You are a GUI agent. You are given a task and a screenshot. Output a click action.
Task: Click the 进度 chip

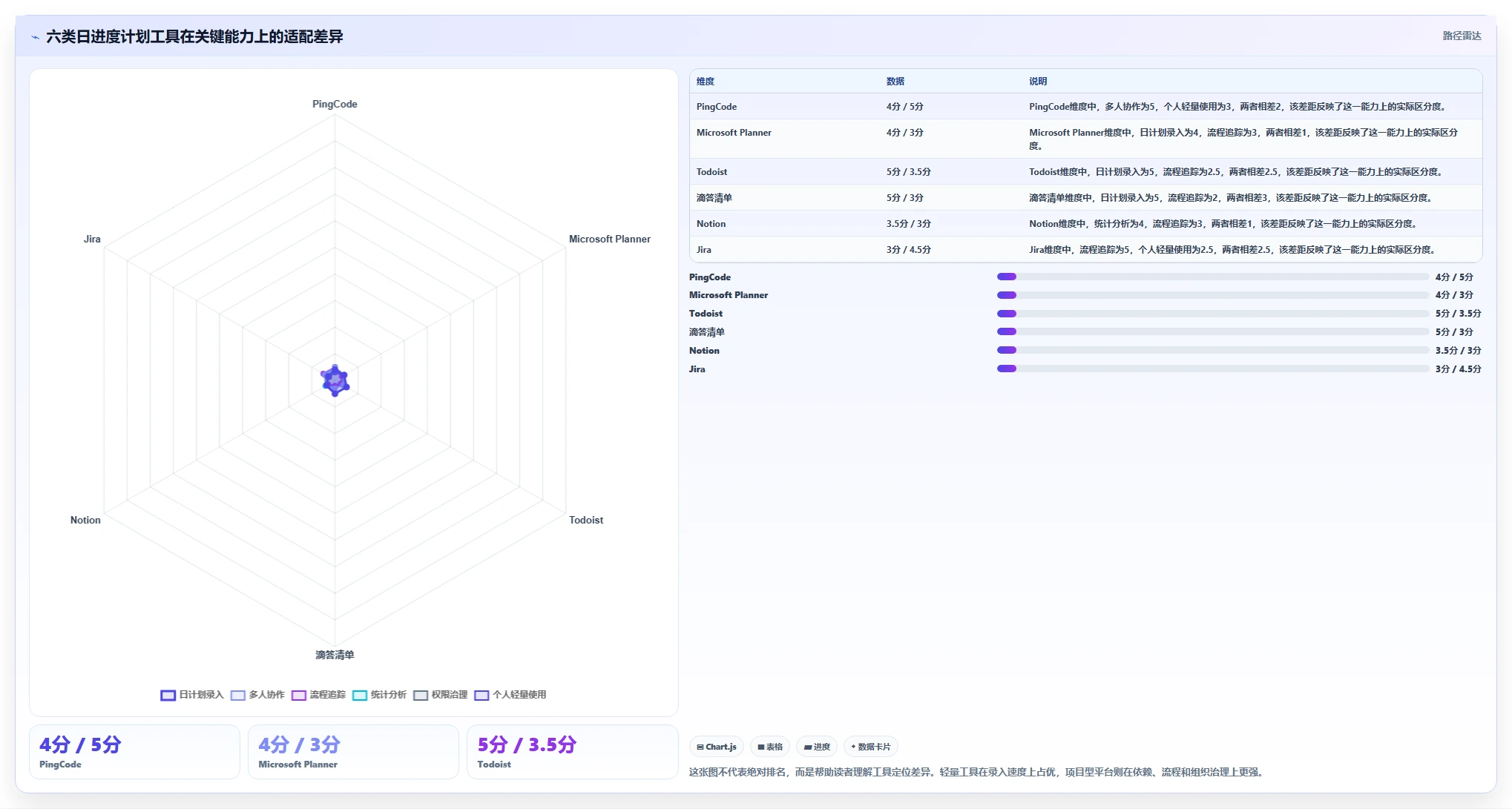817,747
